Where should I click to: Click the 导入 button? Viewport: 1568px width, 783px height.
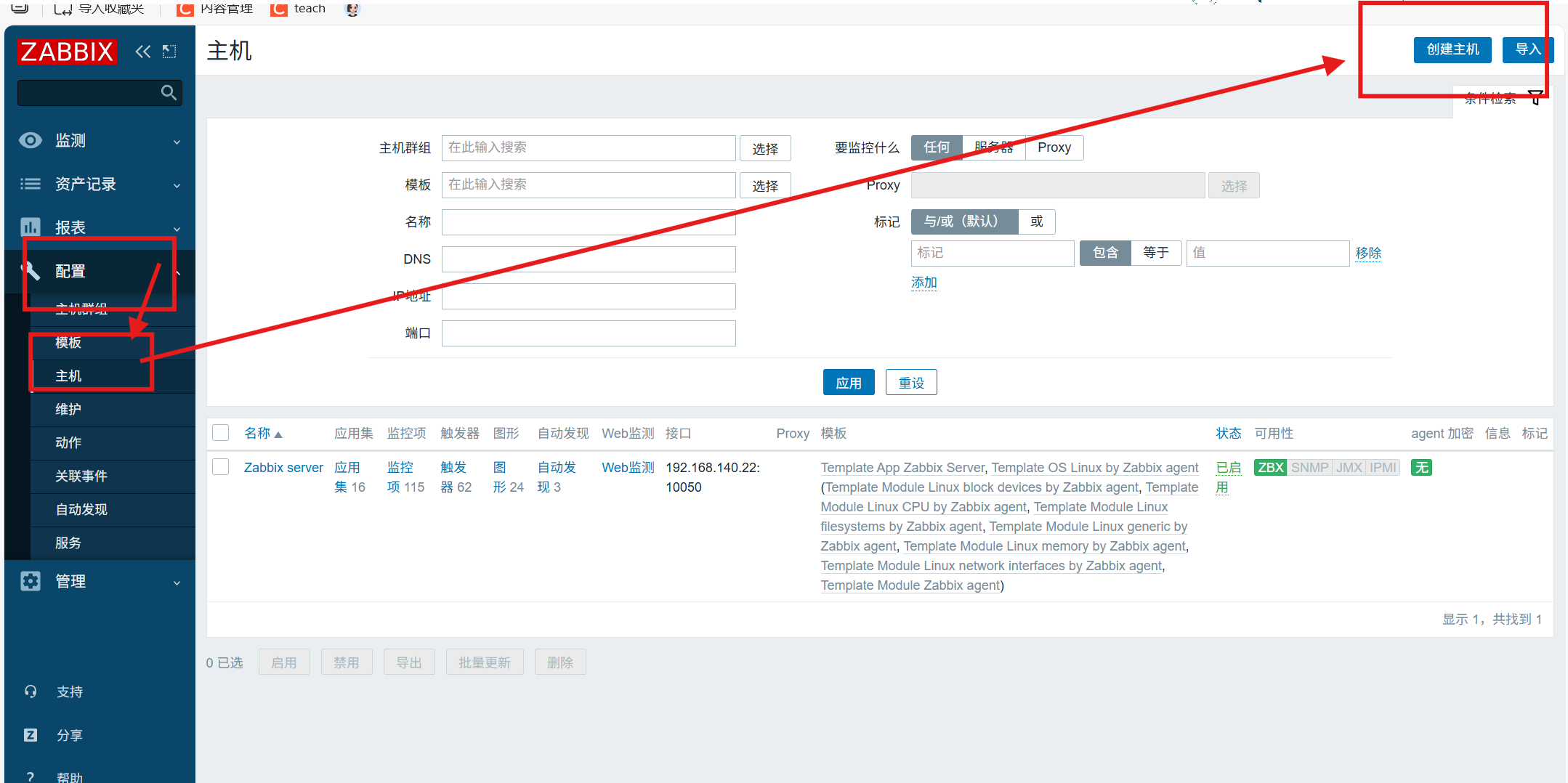(x=1528, y=49)
